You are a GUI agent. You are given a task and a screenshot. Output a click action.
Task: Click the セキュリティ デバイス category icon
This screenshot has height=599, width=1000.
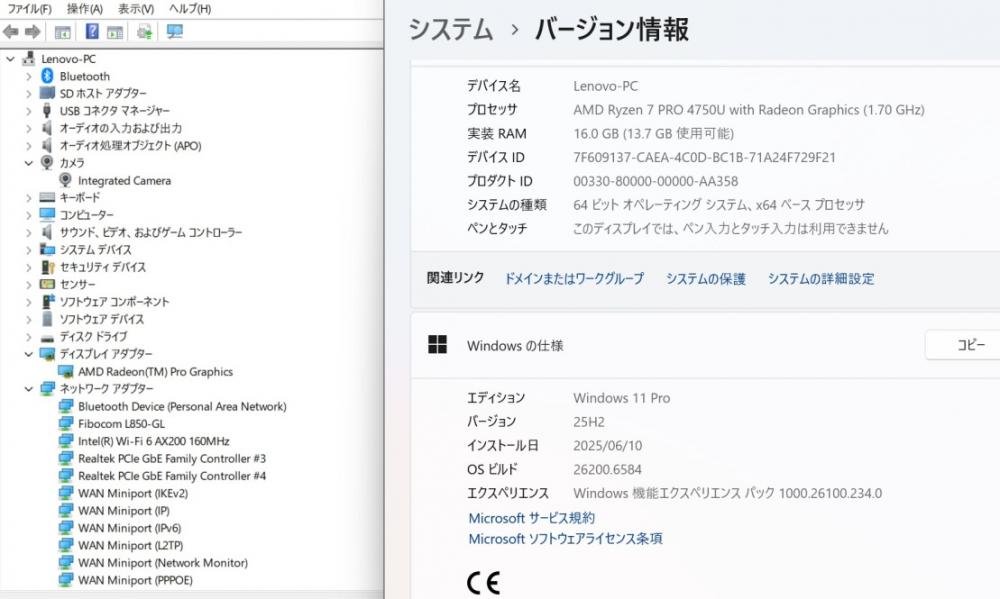47,267
